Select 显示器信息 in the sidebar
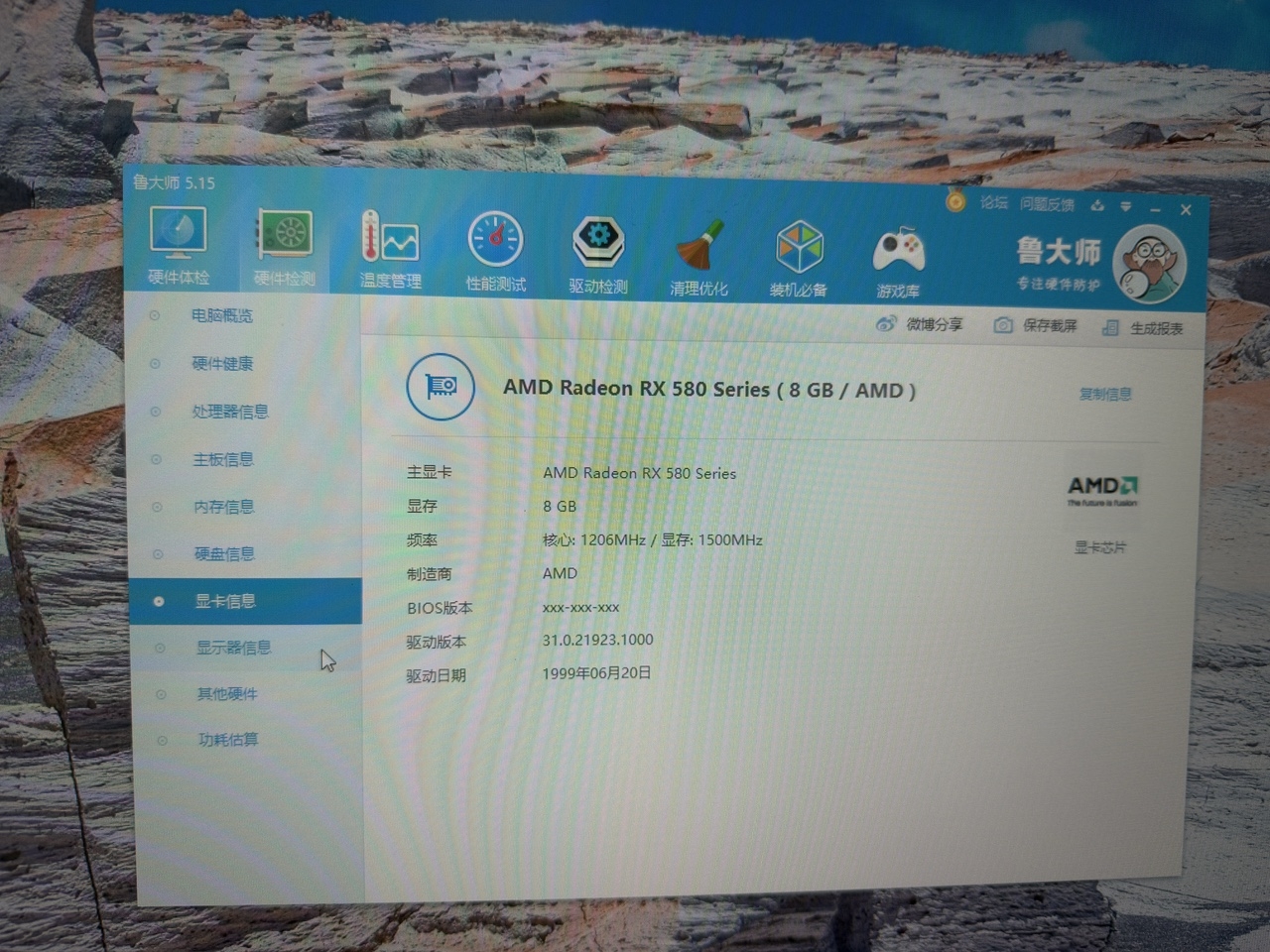 click(233, 648)
